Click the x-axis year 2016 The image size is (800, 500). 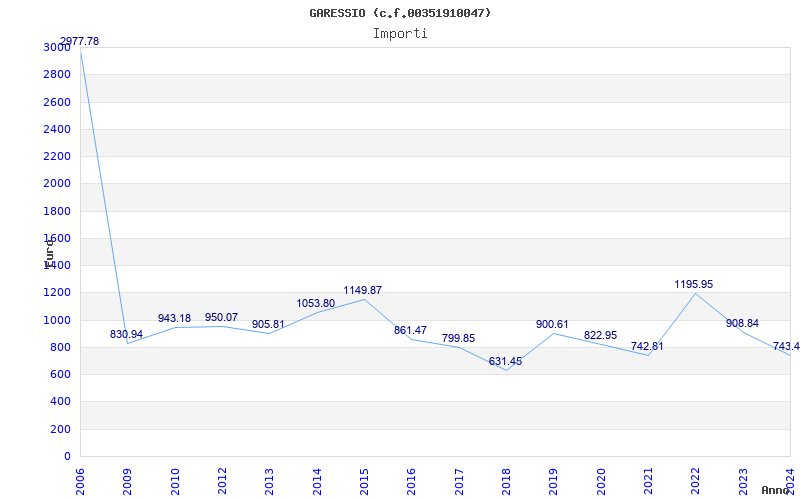[412, 481]
